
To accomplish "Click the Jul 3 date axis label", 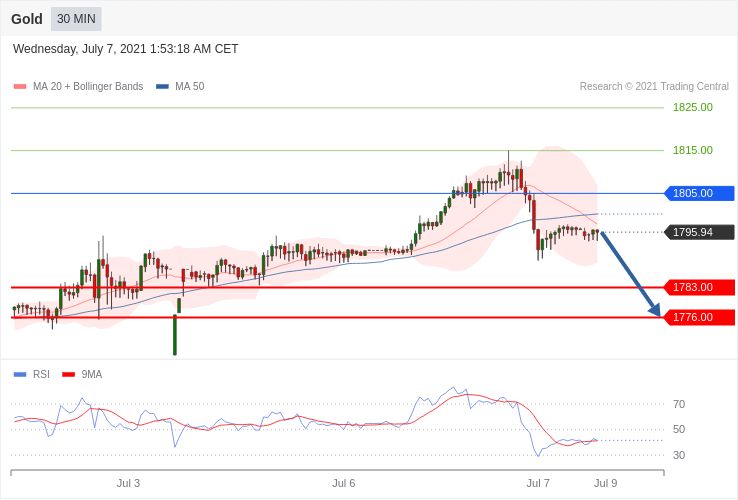I will click(x=128, y=483).
